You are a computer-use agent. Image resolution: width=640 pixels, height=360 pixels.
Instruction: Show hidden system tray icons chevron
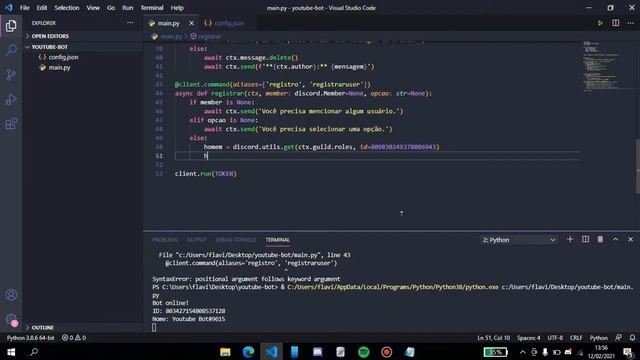(522, 352)
